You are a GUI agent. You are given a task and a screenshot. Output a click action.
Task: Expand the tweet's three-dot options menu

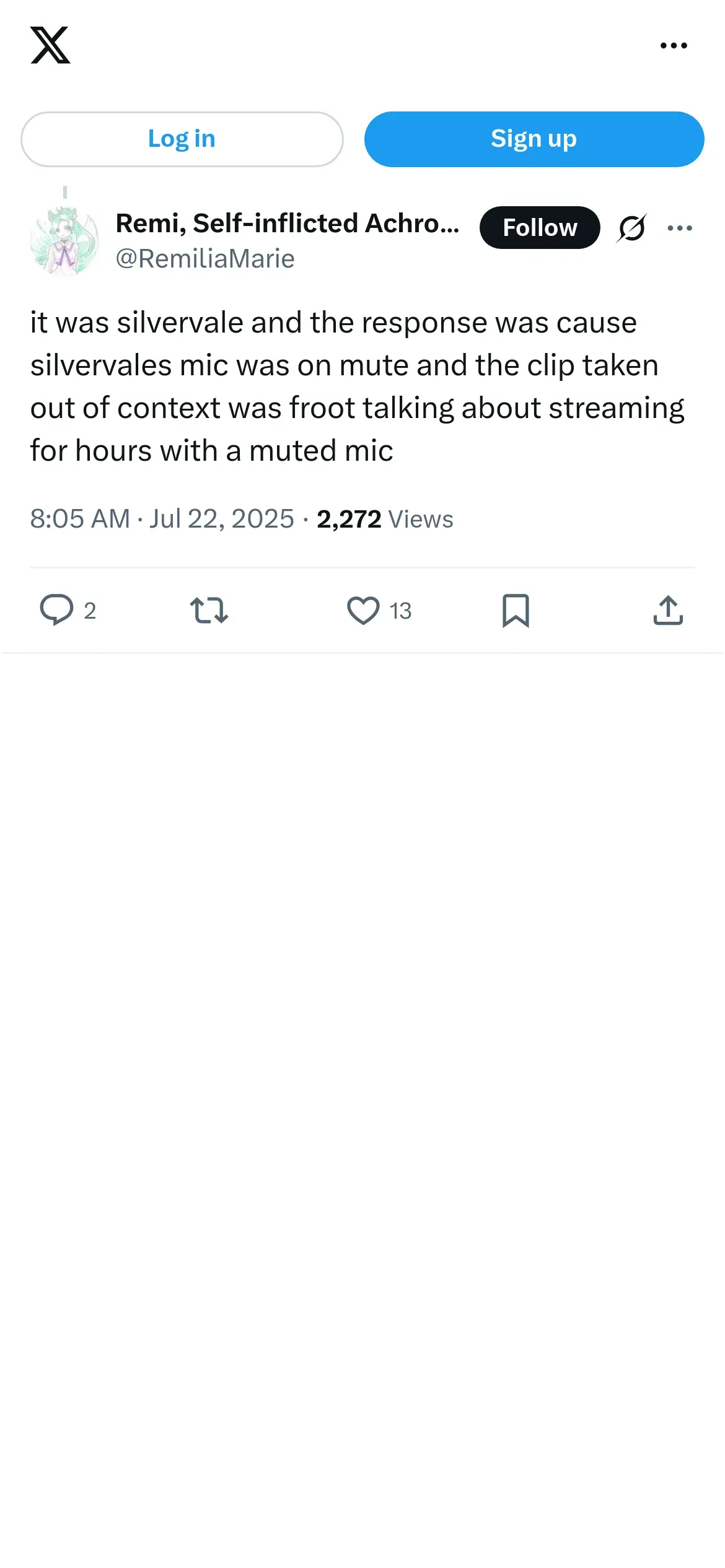pyautogui.click(x=680, y=228)
